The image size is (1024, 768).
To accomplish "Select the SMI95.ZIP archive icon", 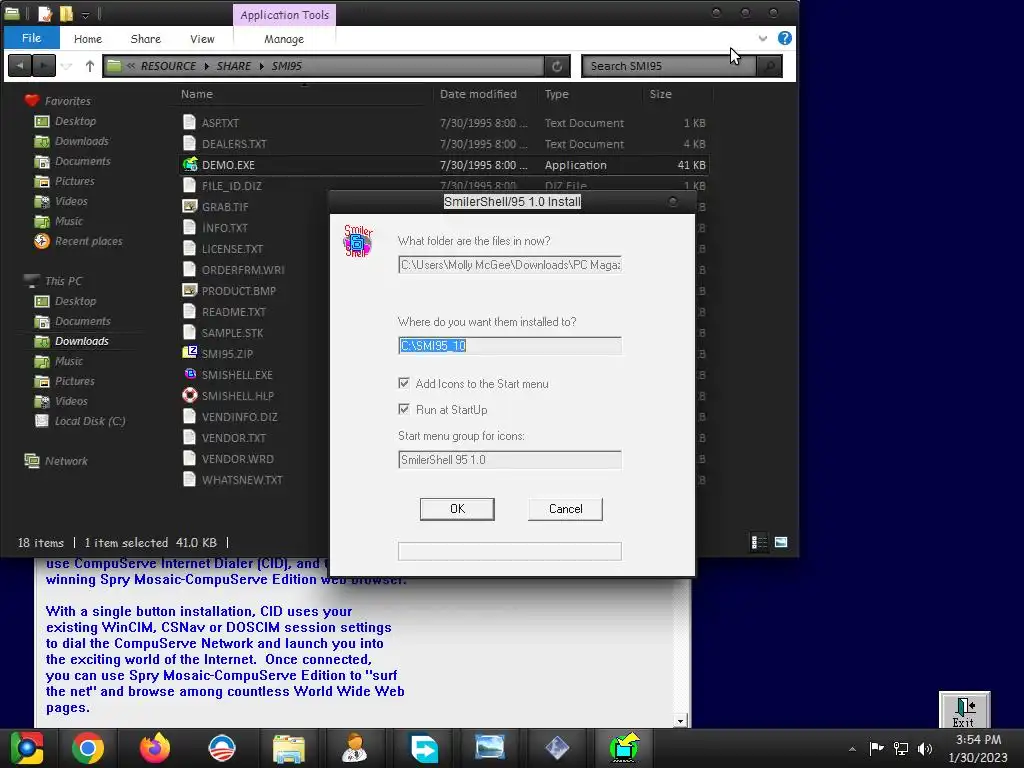I will 190,353.
